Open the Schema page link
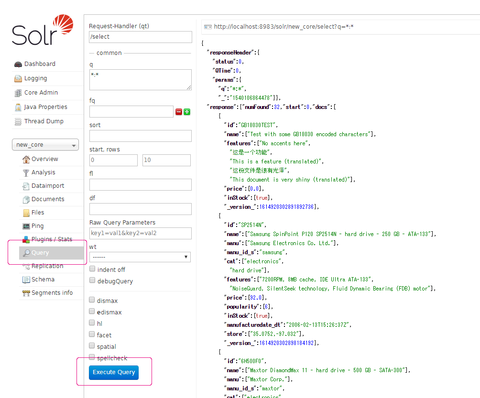 coord(43,279)
